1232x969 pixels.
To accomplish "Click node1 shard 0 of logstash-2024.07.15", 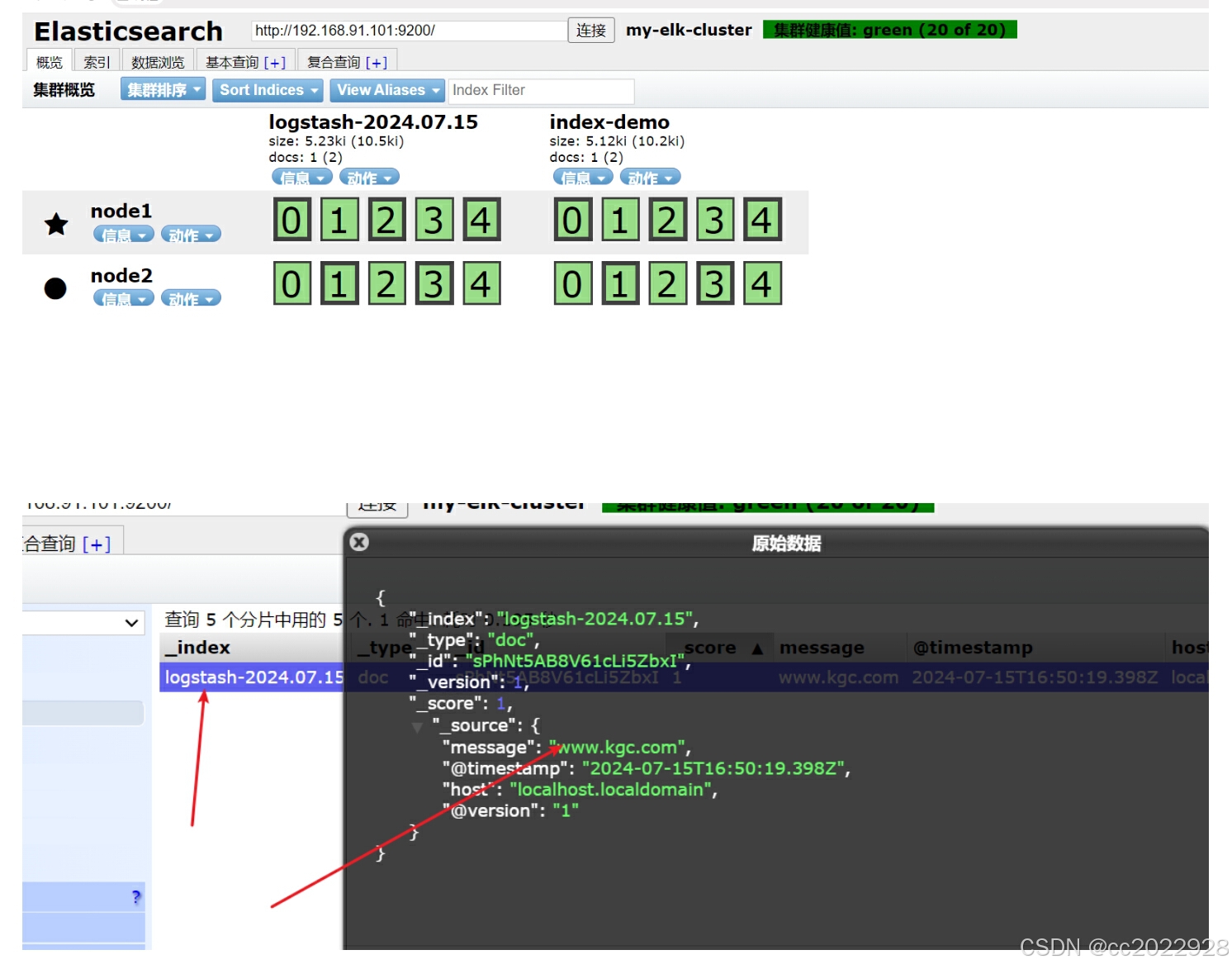I will pos(291,220).
